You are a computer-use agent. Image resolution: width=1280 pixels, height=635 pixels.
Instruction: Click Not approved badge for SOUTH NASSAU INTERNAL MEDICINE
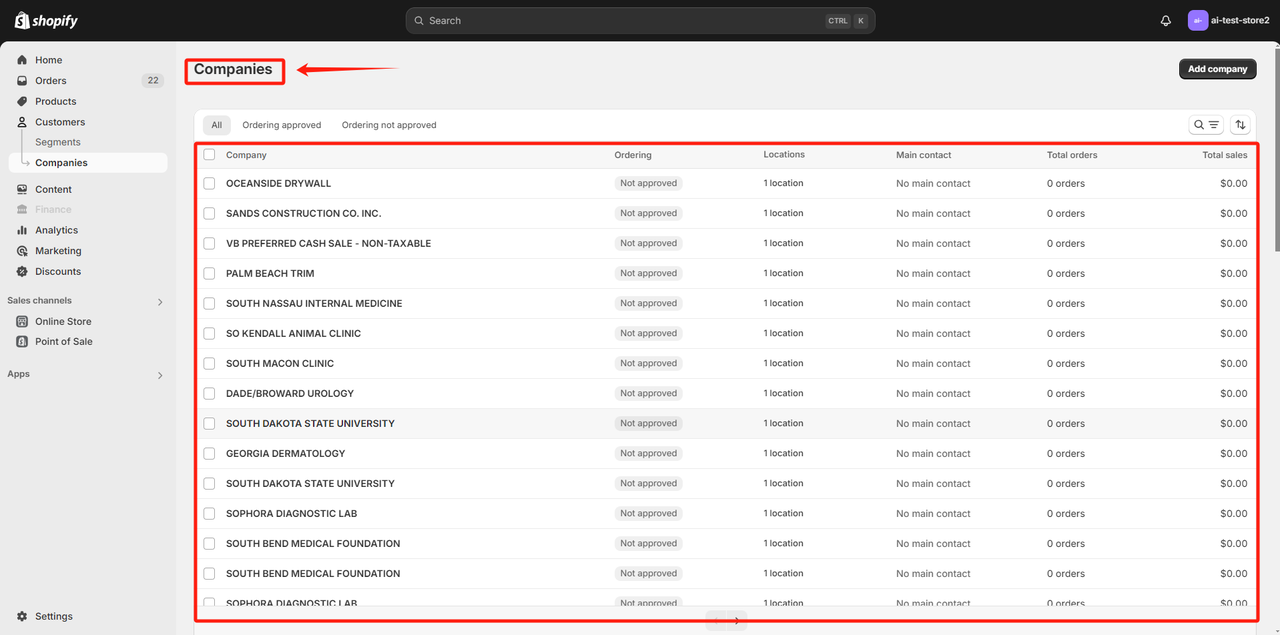coord(648,303)
